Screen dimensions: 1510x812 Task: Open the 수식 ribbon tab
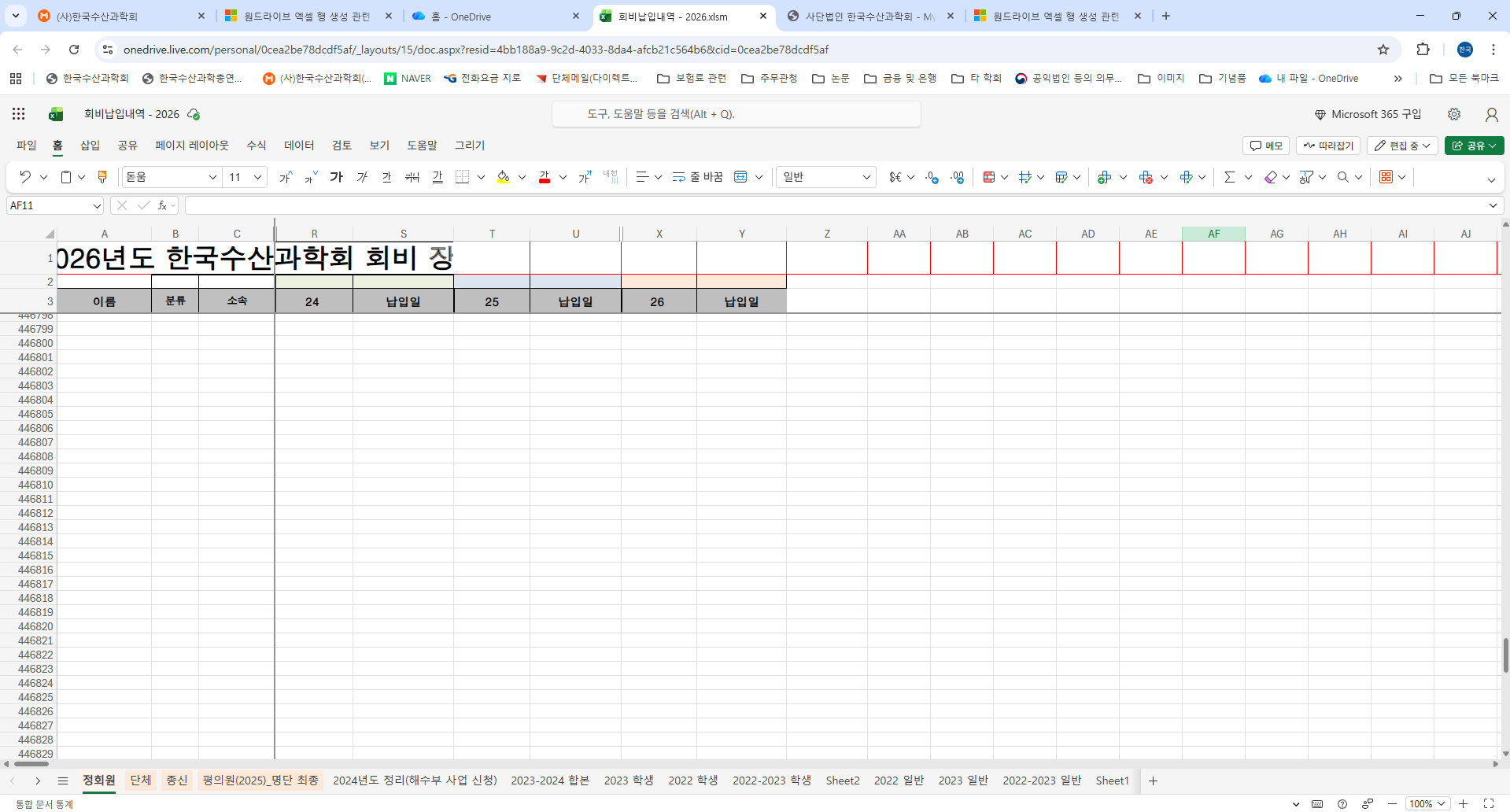[x=257, y=146]
